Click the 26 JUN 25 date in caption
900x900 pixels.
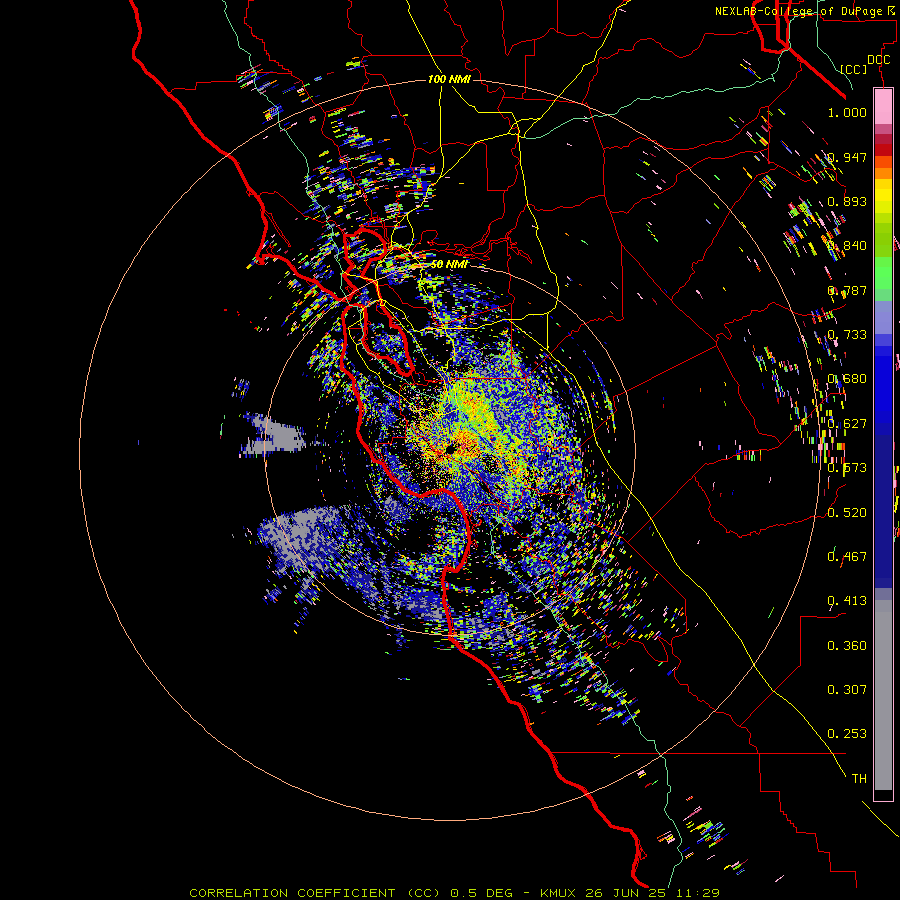(624, 893)
